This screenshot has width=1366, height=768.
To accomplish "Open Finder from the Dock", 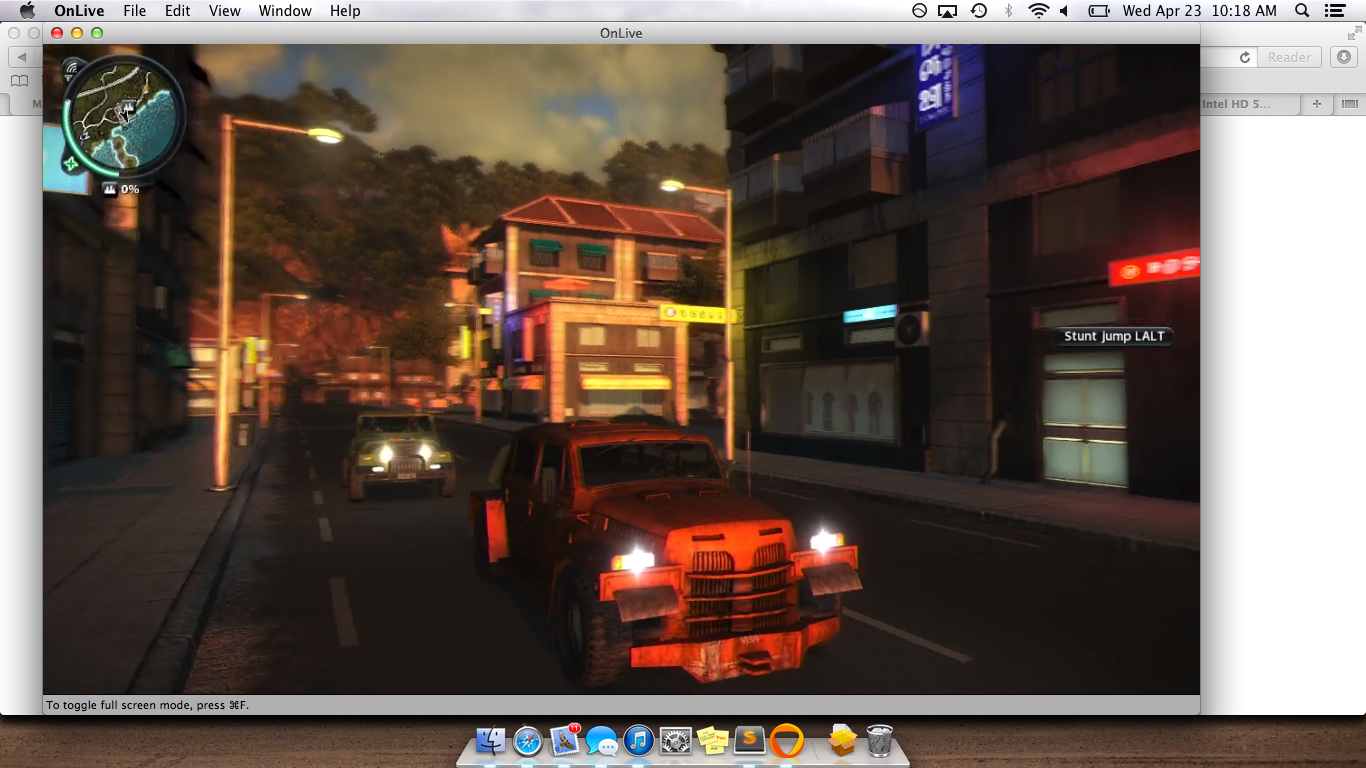I will tap(491, 741).
